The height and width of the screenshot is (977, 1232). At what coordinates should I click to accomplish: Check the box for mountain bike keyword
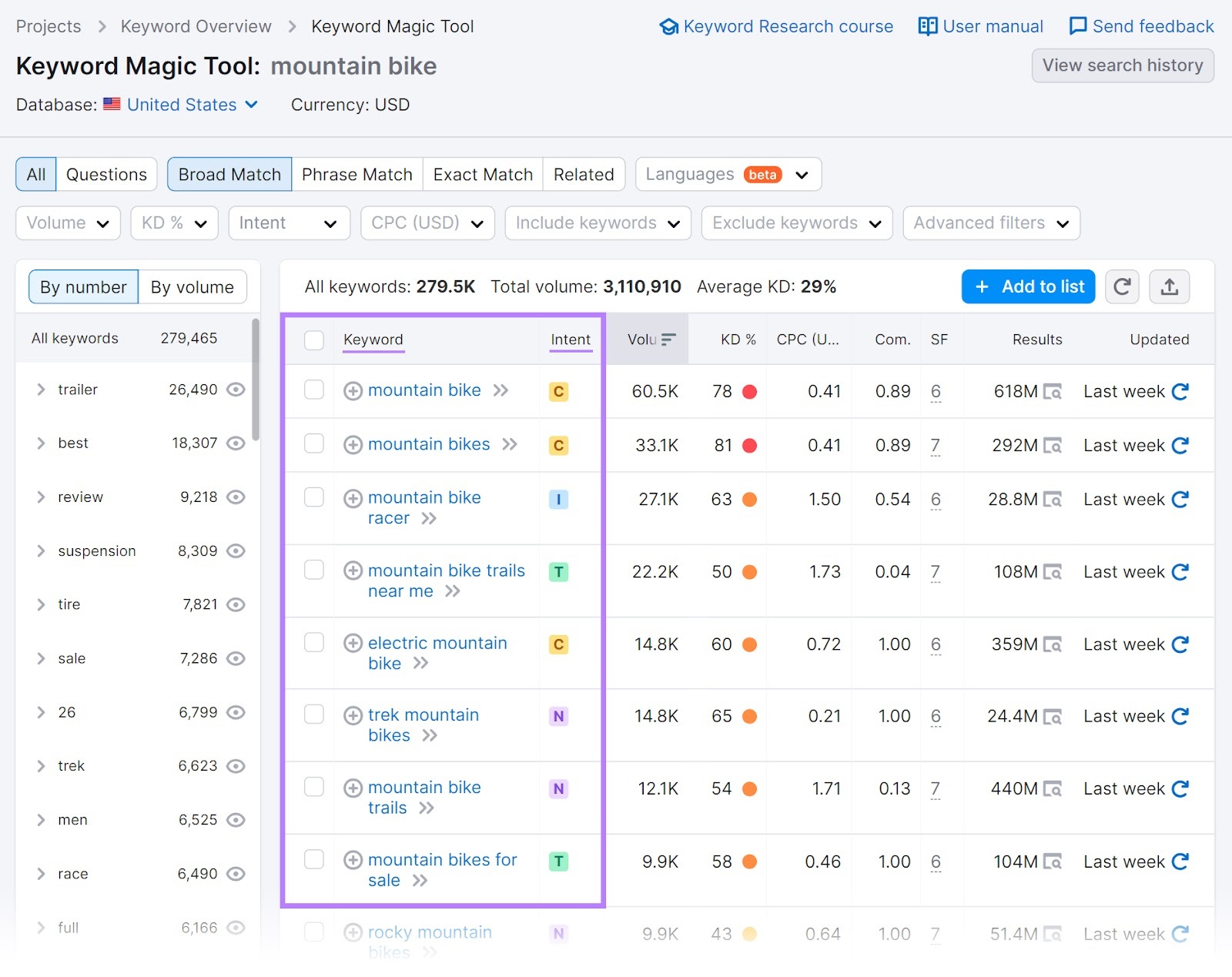tap(314, 390)
